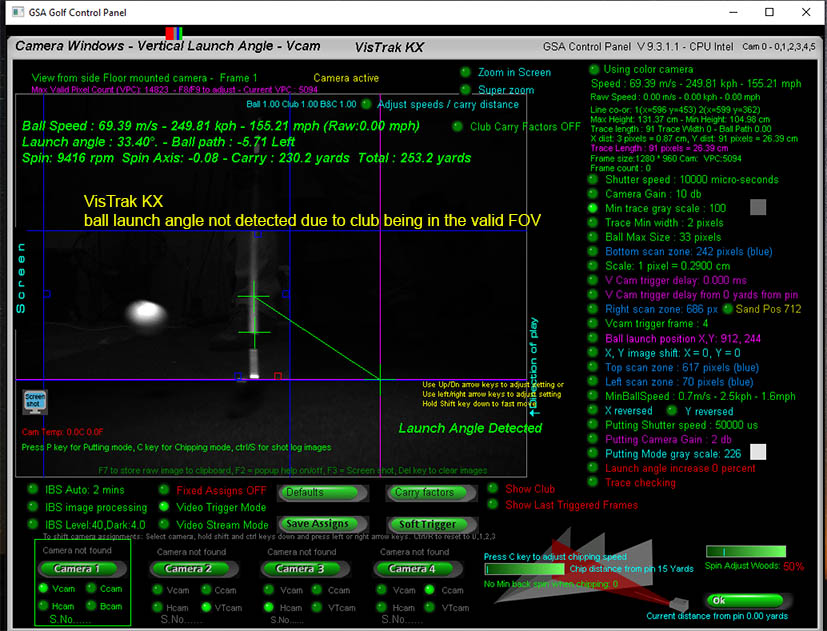
Task: Toggle Show Last Triggered Frames
Action: (x=493, y=505)
